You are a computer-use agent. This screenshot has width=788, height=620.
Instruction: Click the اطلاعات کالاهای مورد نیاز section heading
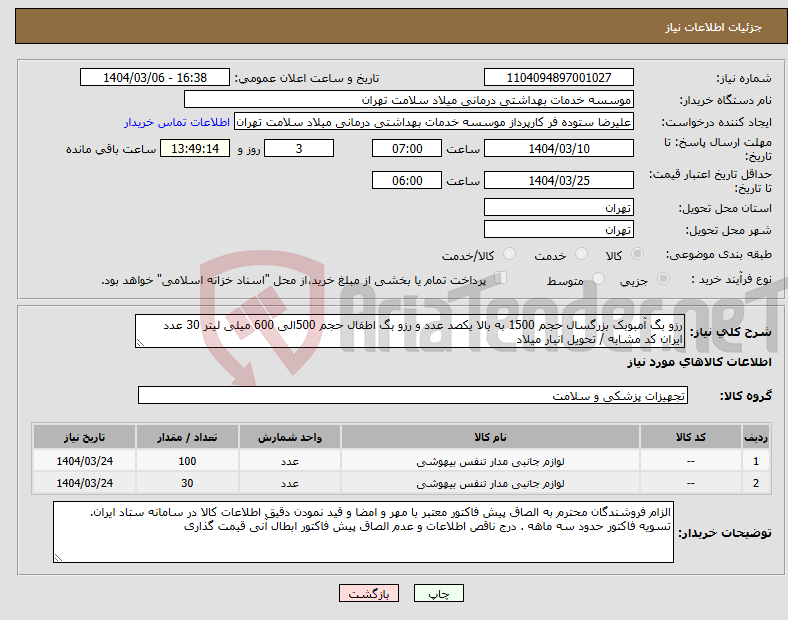pos(699,362)
